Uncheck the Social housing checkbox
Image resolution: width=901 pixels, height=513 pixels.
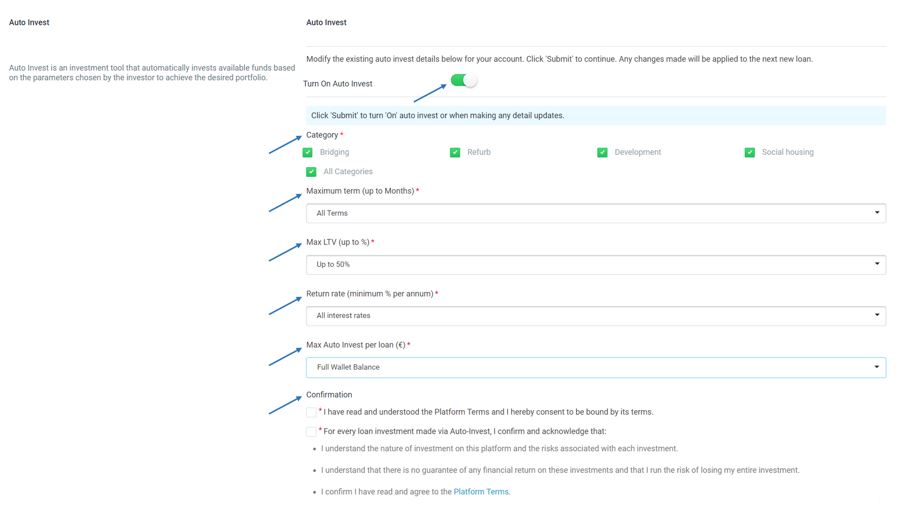point(750,153)
